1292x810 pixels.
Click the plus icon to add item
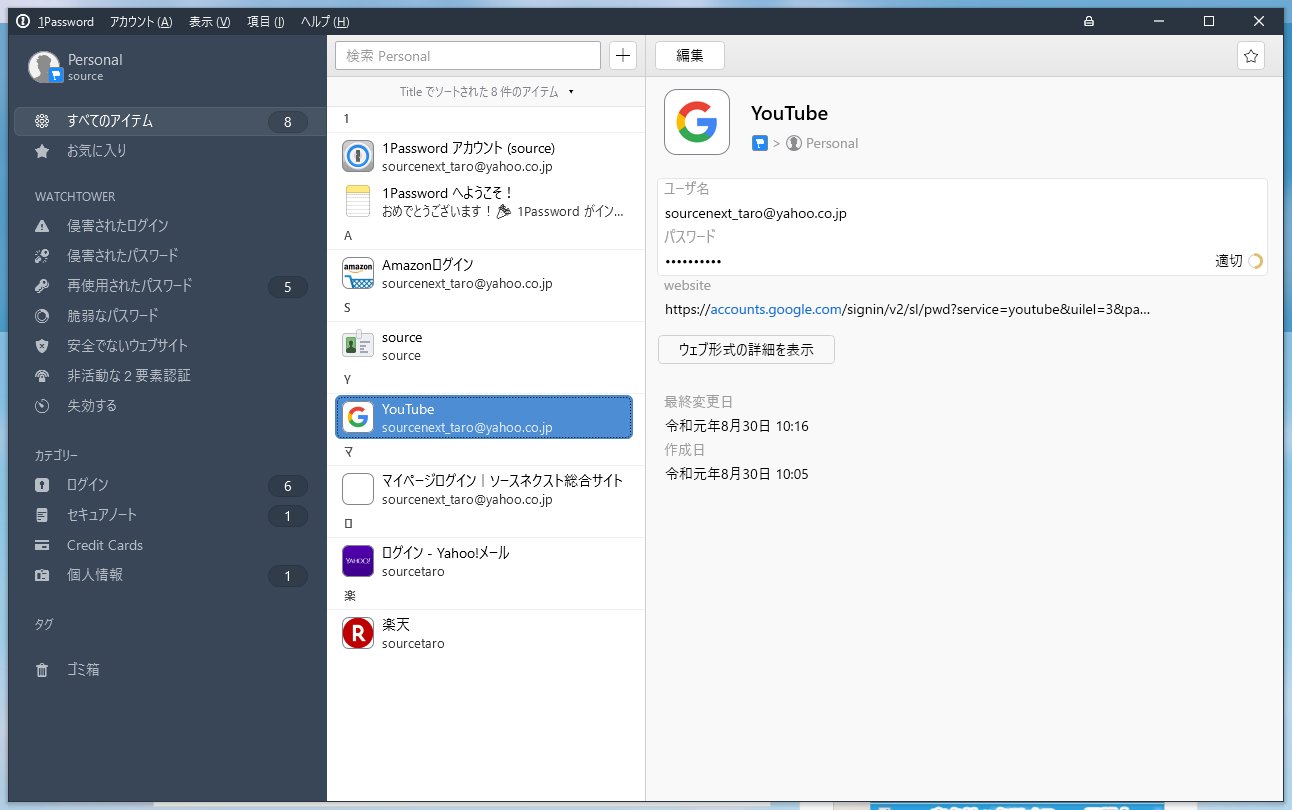pyautogui.click(x=623, y=56)
